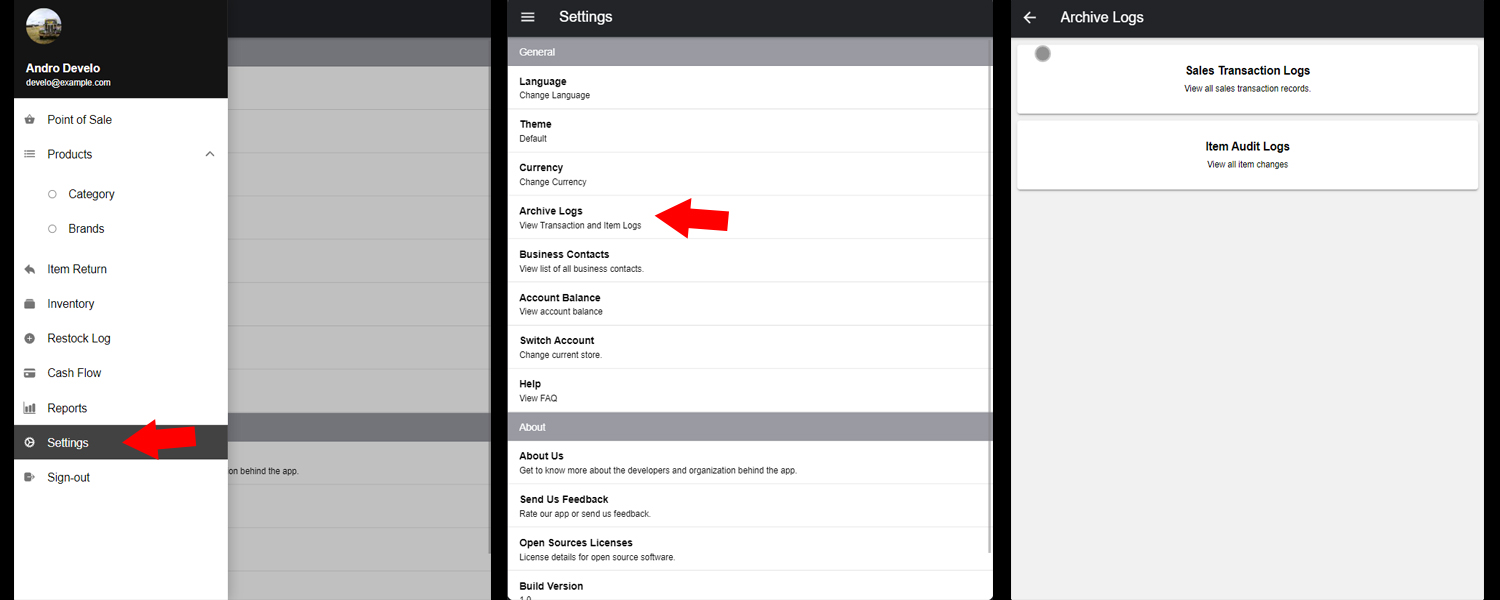Open Item Audit Logs card
Screen dimensions: 1500x600
[x=1247, y=155]
